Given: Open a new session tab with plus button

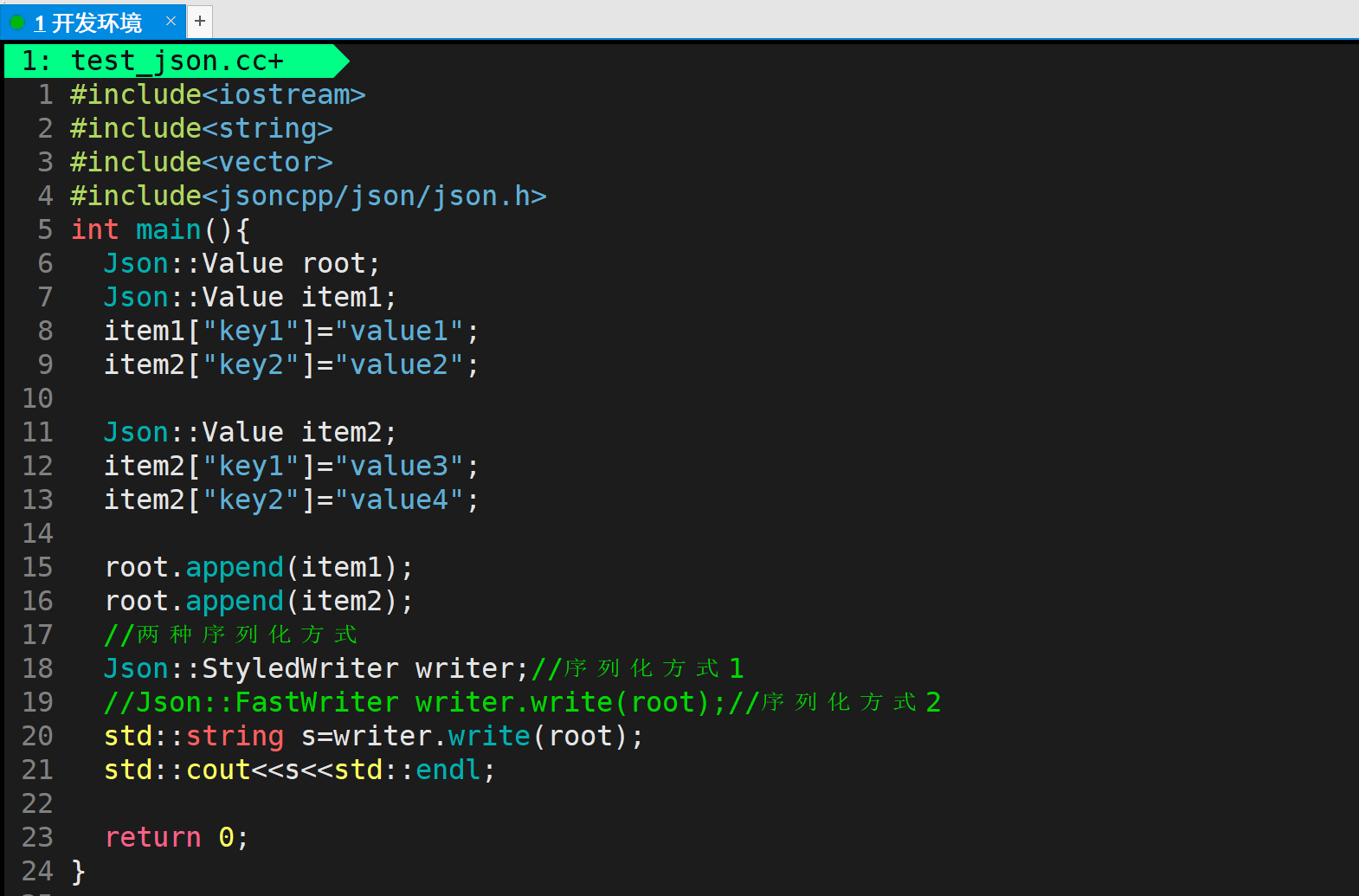Looking at the screenshot, I should (200, 21).
